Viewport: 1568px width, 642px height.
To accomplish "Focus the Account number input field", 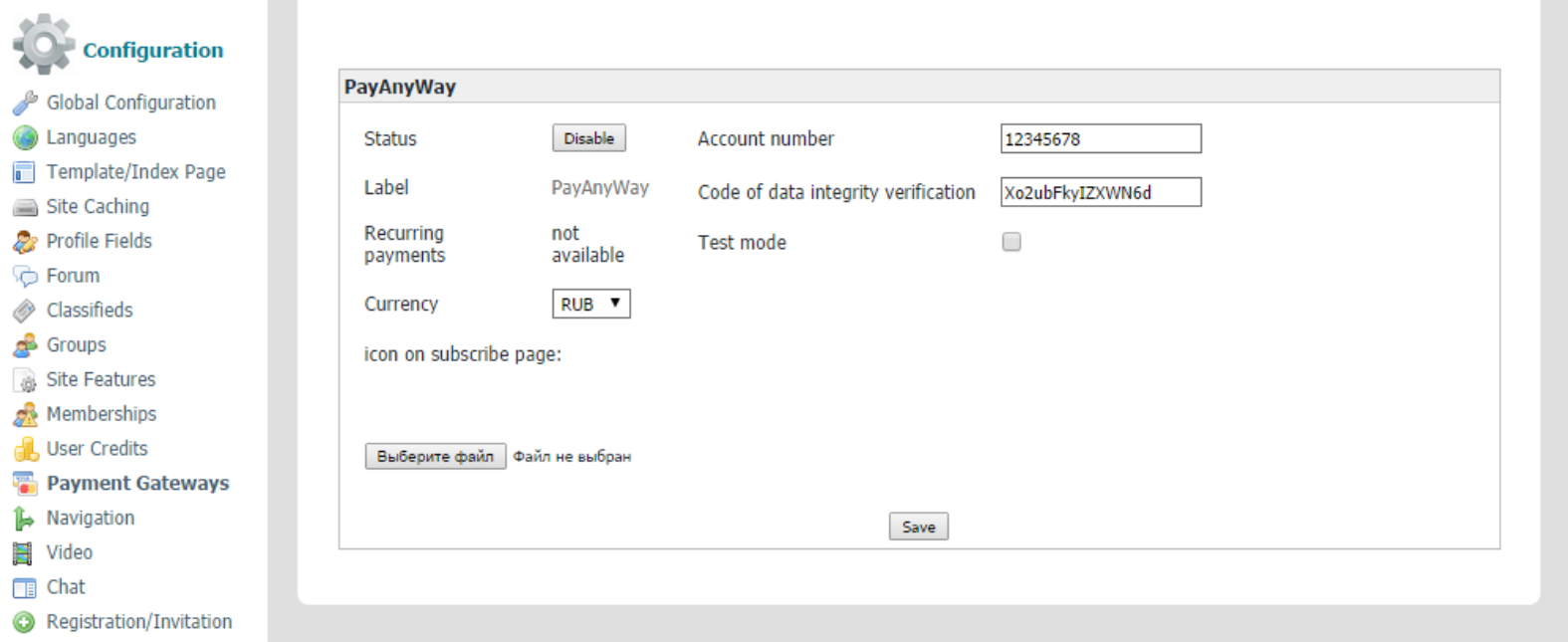I will (1101, 138).
